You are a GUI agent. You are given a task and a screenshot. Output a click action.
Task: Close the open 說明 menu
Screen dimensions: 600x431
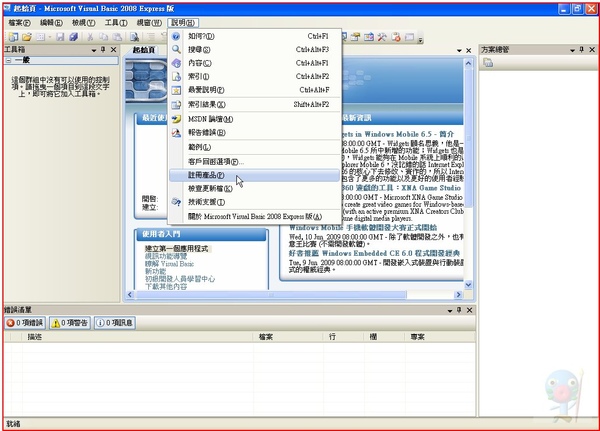183,23
